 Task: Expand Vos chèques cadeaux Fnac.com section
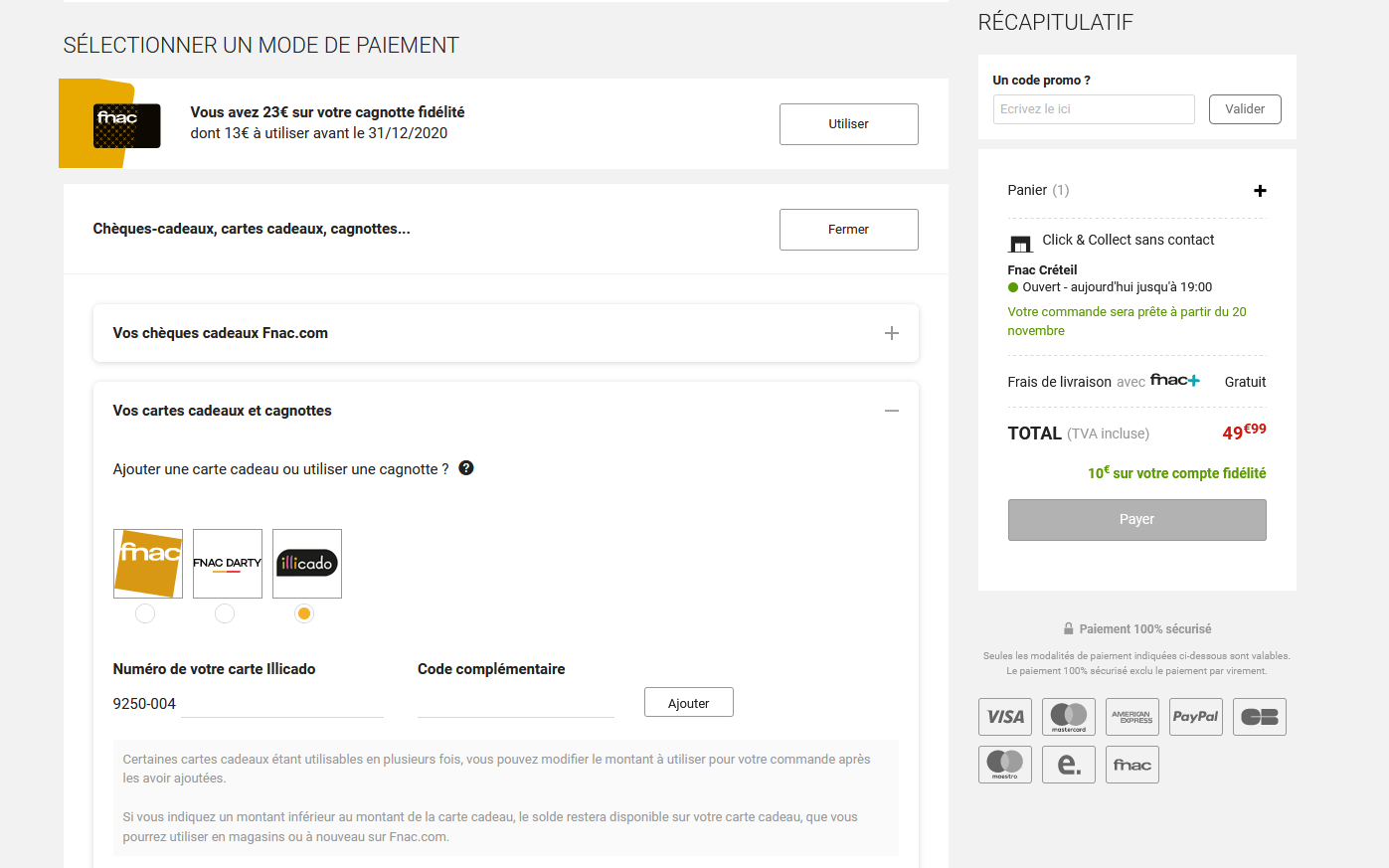891,333
